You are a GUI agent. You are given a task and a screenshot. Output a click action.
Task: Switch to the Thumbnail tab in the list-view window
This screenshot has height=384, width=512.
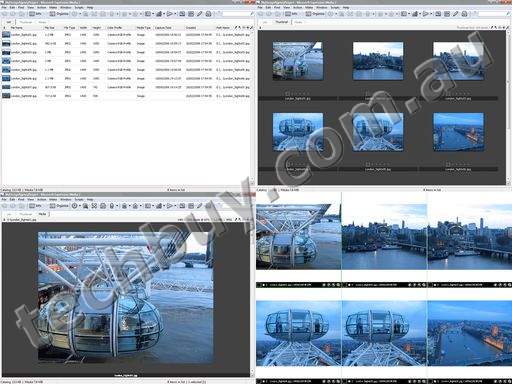(x=26, y=22)
